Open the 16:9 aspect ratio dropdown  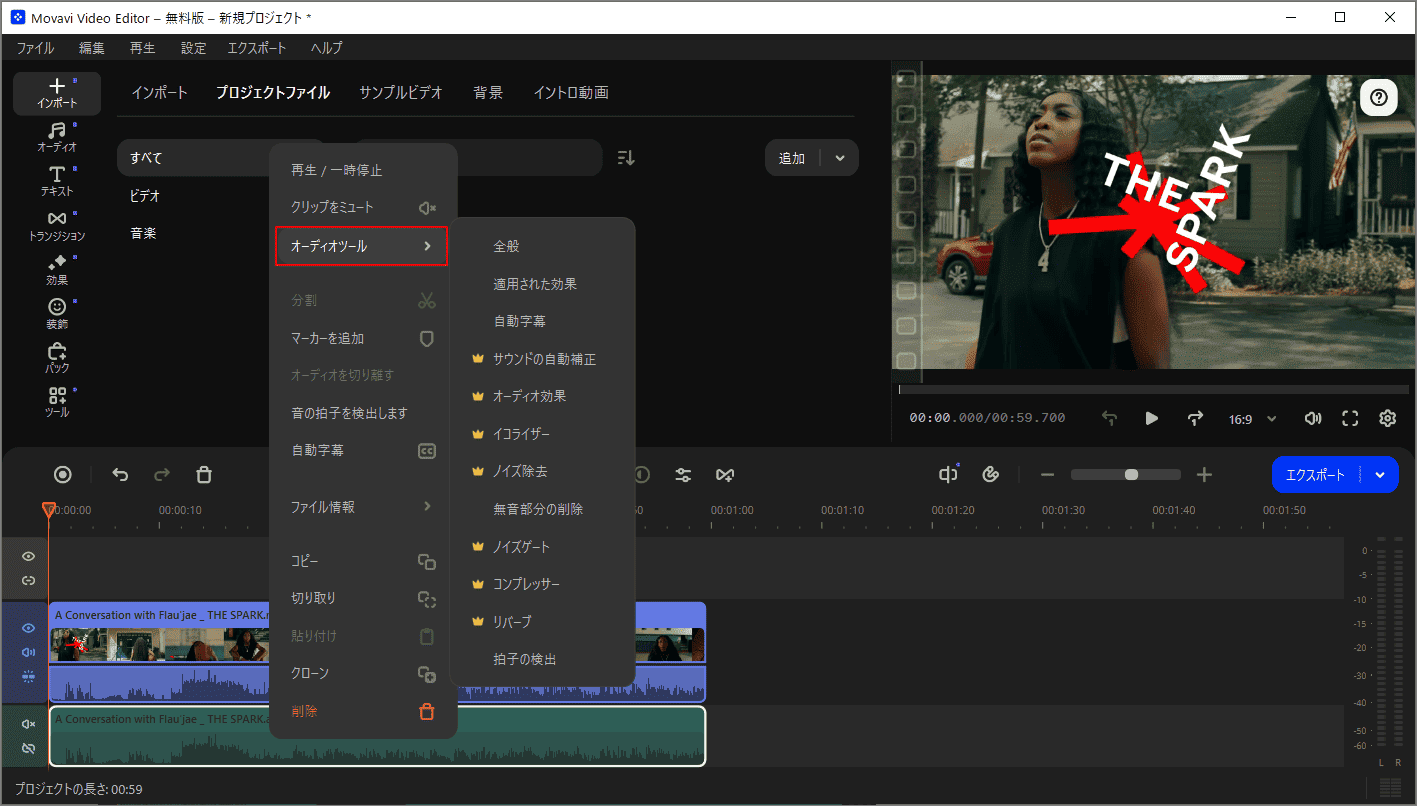1252,419
